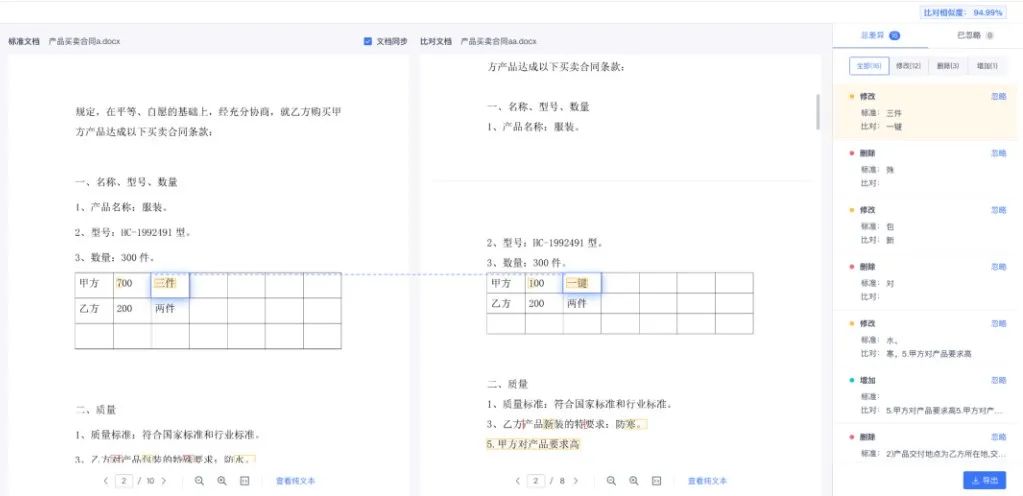Screen dimensions: 1023x496
Task: Fit standard document to original size
Action: 245,481
